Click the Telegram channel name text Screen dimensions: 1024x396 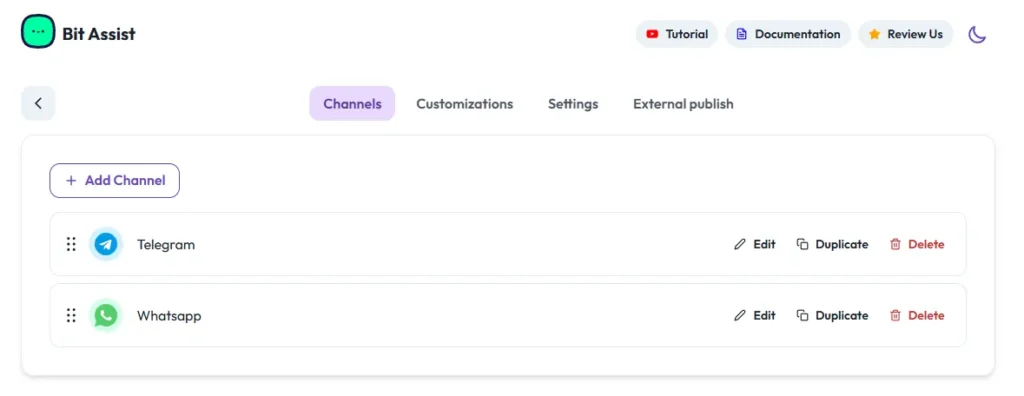166,245
